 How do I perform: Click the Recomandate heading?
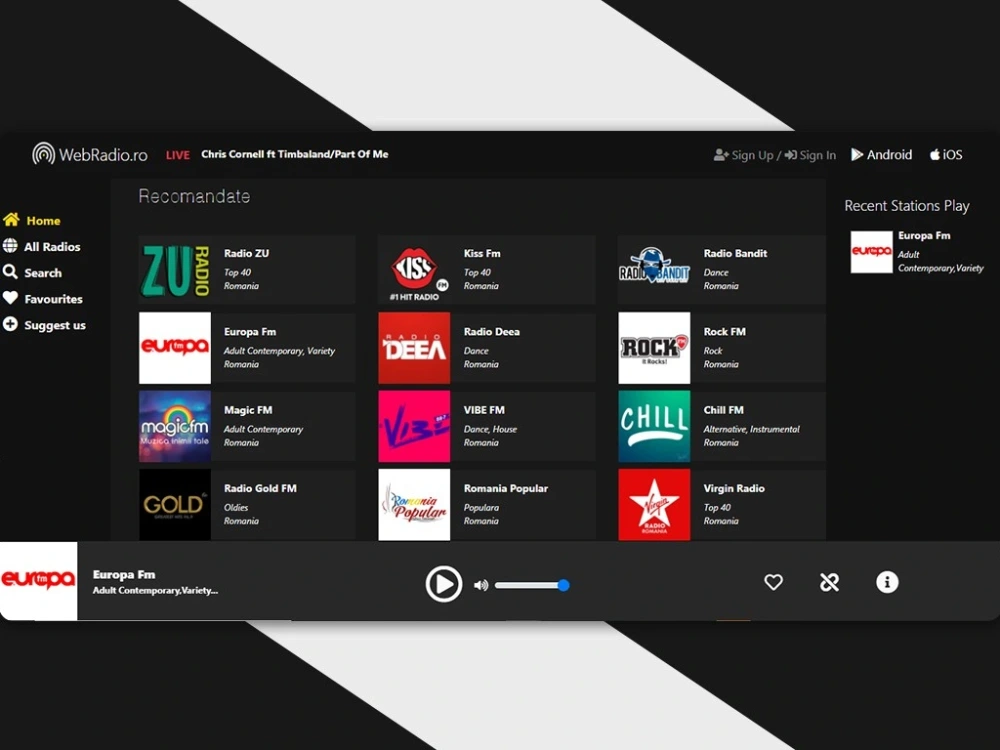195,196
